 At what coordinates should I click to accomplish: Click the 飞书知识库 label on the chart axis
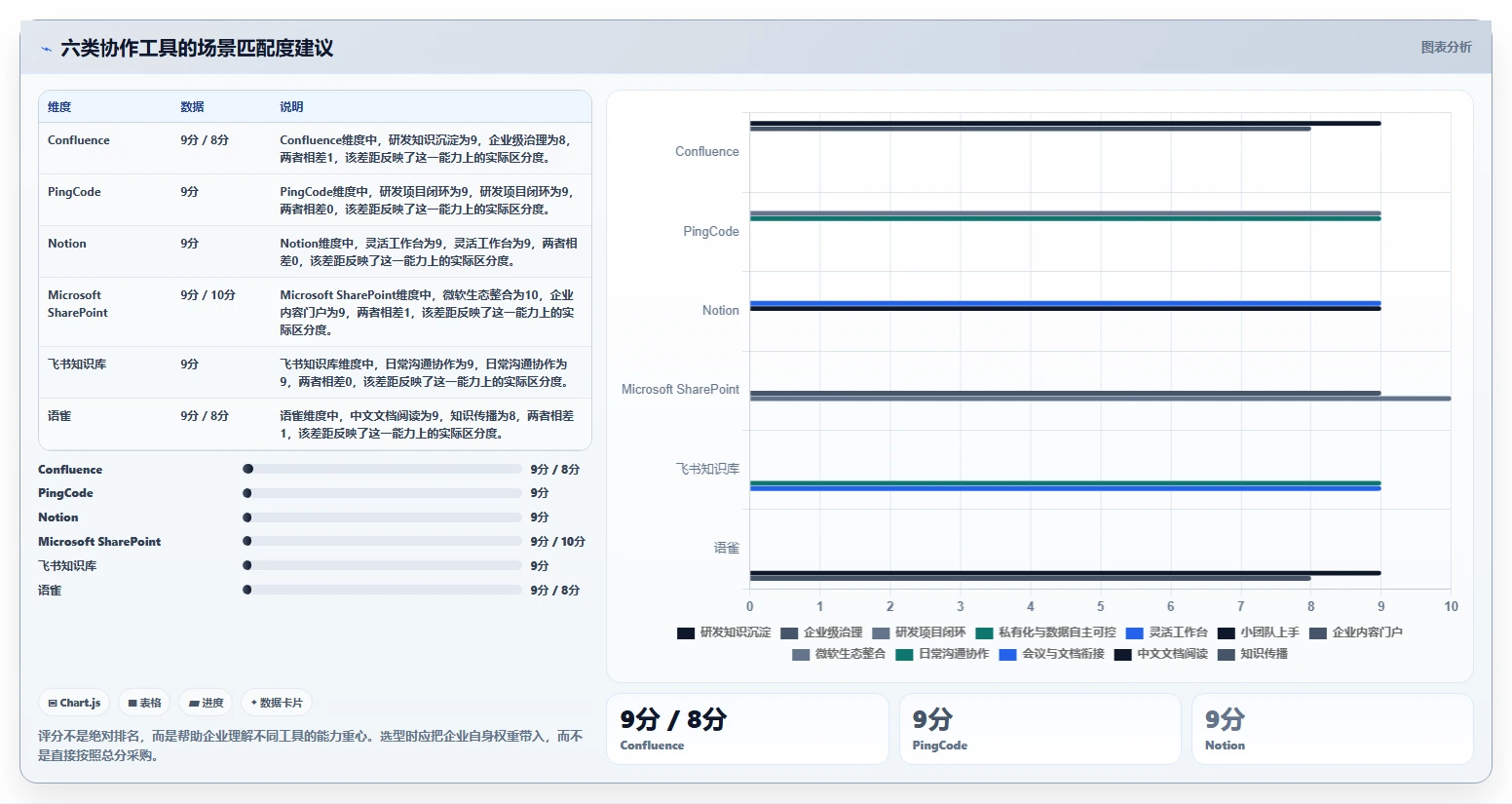pyautogui.click(x=708, y=469)
